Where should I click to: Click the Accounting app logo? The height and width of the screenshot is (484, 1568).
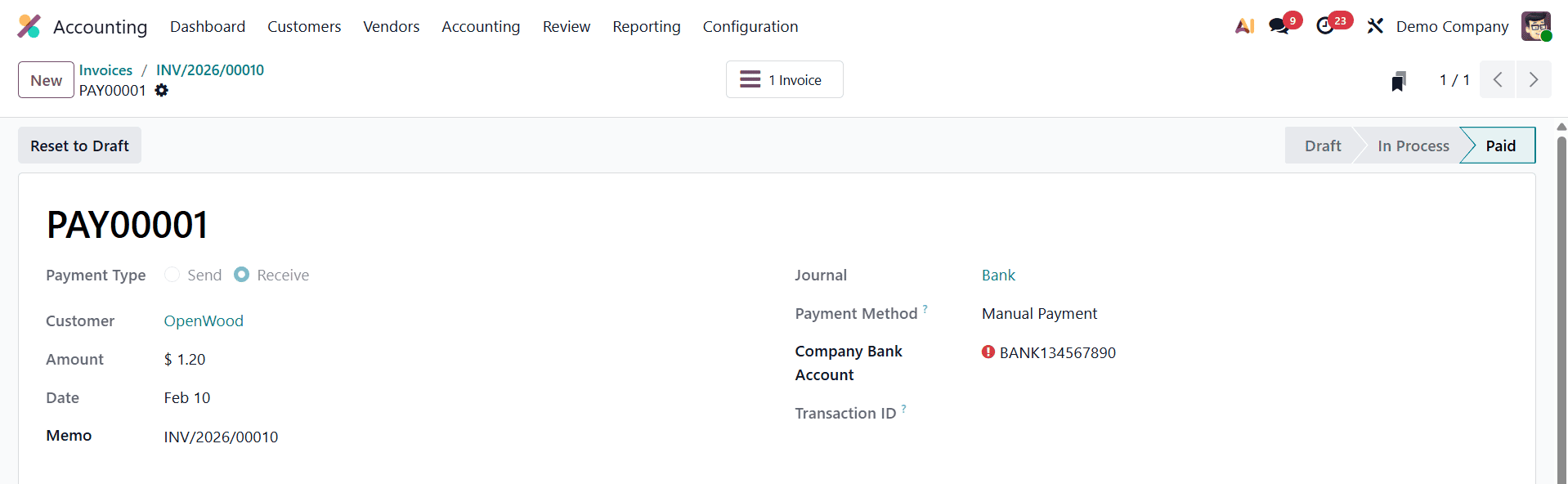coord(29,25)
